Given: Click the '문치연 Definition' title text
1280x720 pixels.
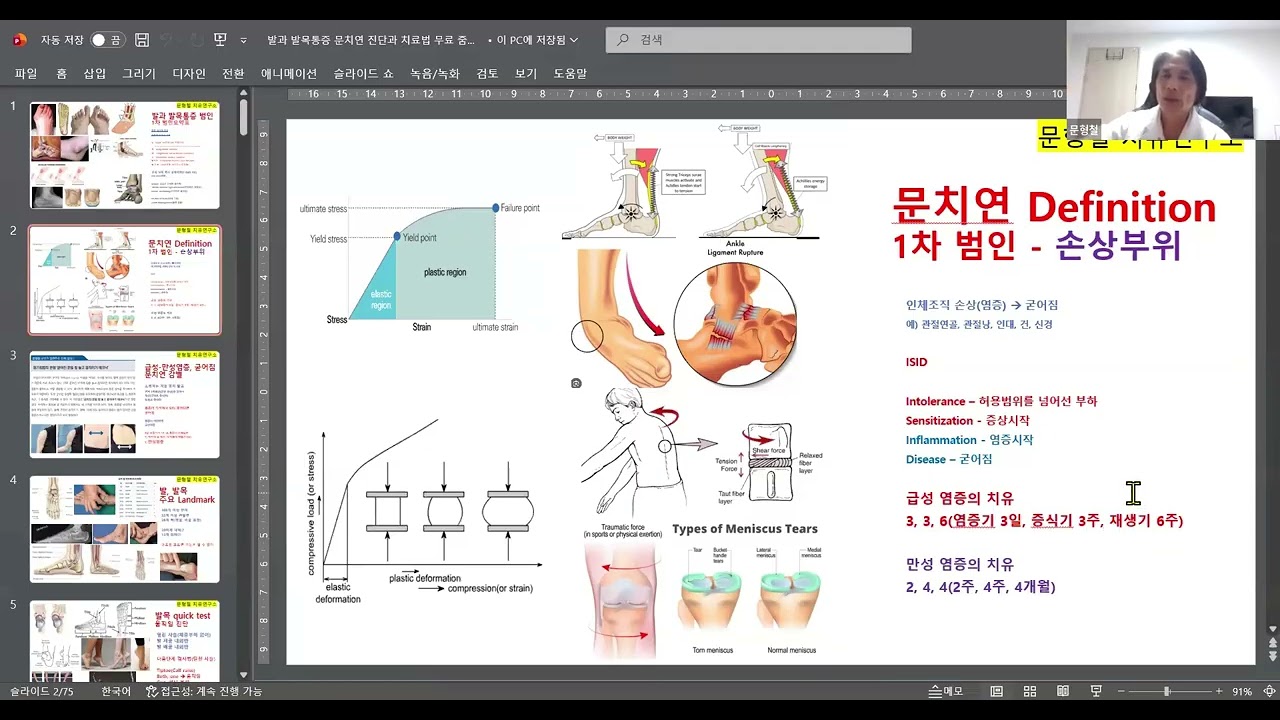Looking at the screenshot, I should (1054, 207).
